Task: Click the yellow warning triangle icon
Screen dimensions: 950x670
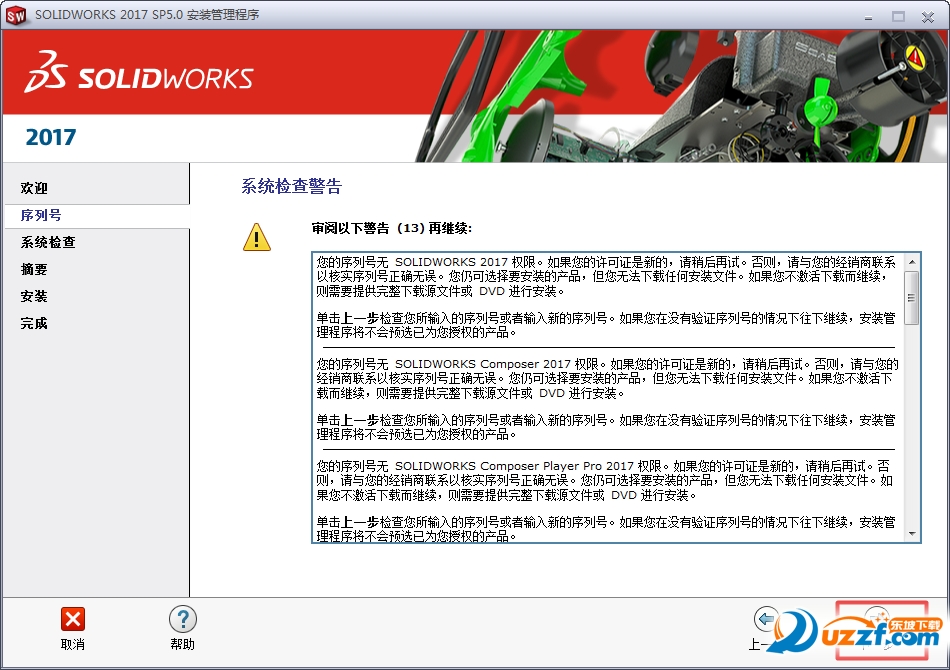Action: point(256,237)
